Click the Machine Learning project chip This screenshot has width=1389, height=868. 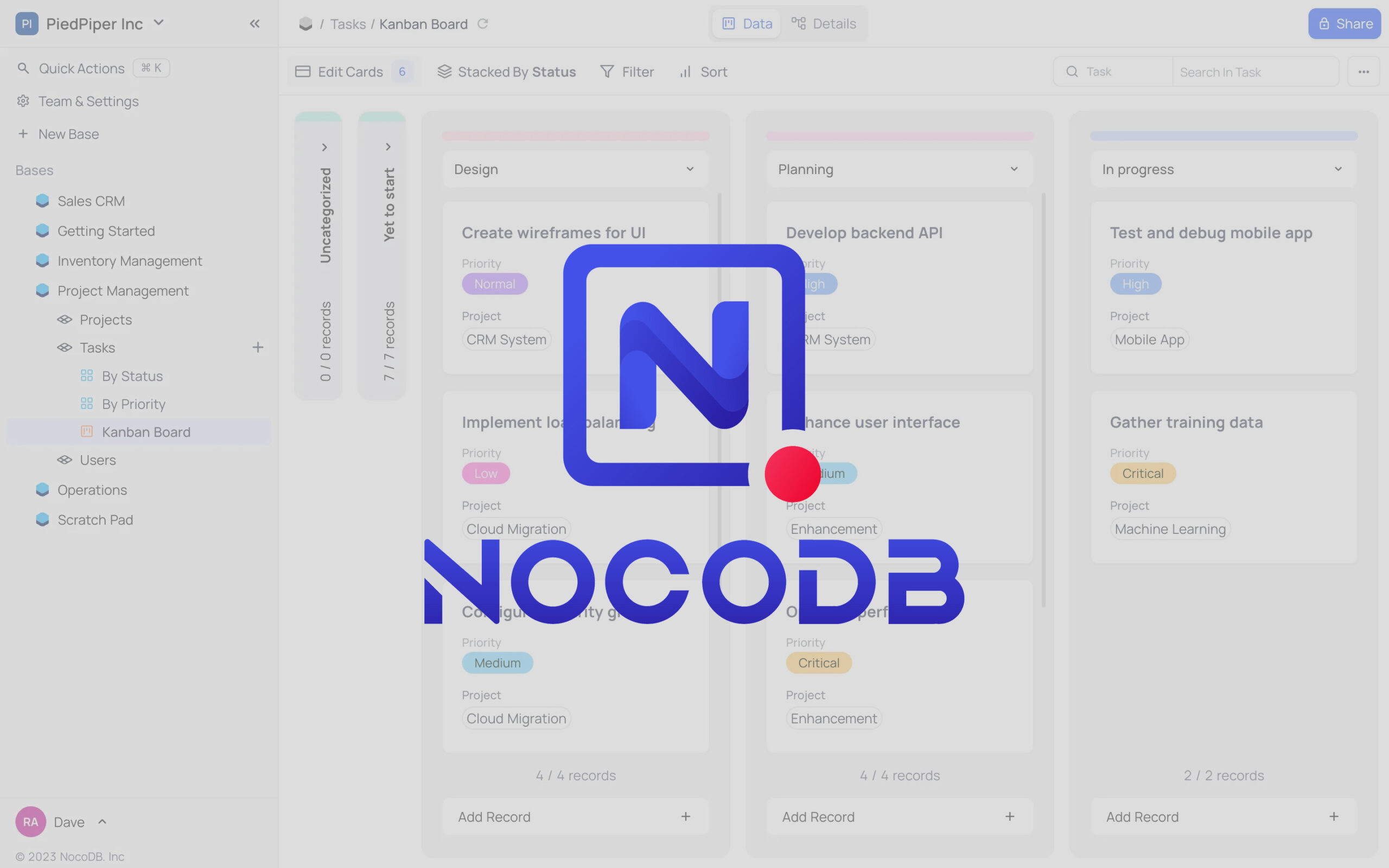point(1170,529)
